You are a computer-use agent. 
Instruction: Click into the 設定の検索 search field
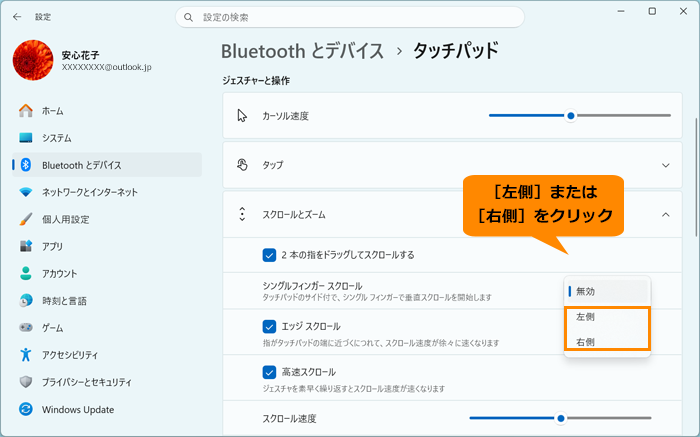pos(350,17)
